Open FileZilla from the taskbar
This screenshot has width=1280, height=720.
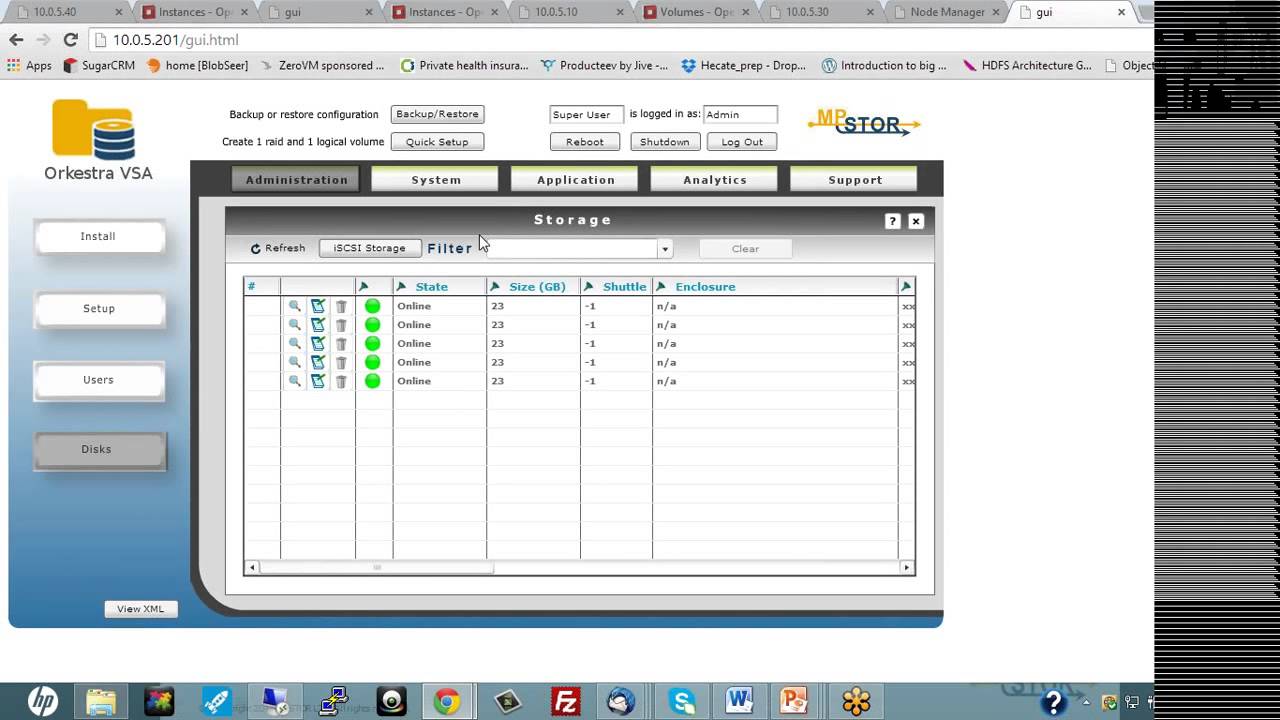click(568, 701)
